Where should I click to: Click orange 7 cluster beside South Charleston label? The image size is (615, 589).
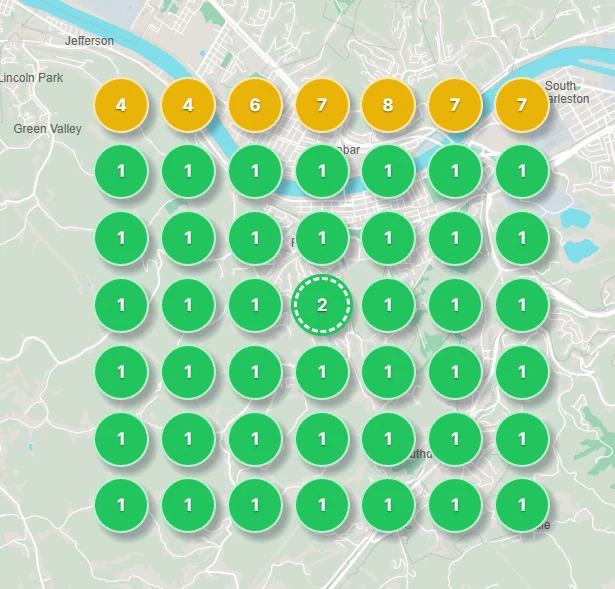[x=522, y=105]
